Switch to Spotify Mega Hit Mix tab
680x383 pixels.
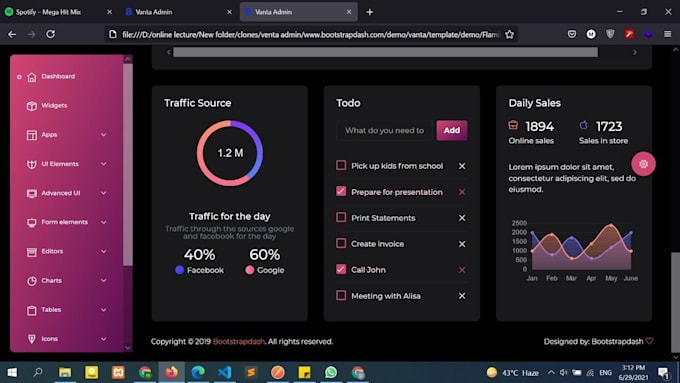pos(59,12)
